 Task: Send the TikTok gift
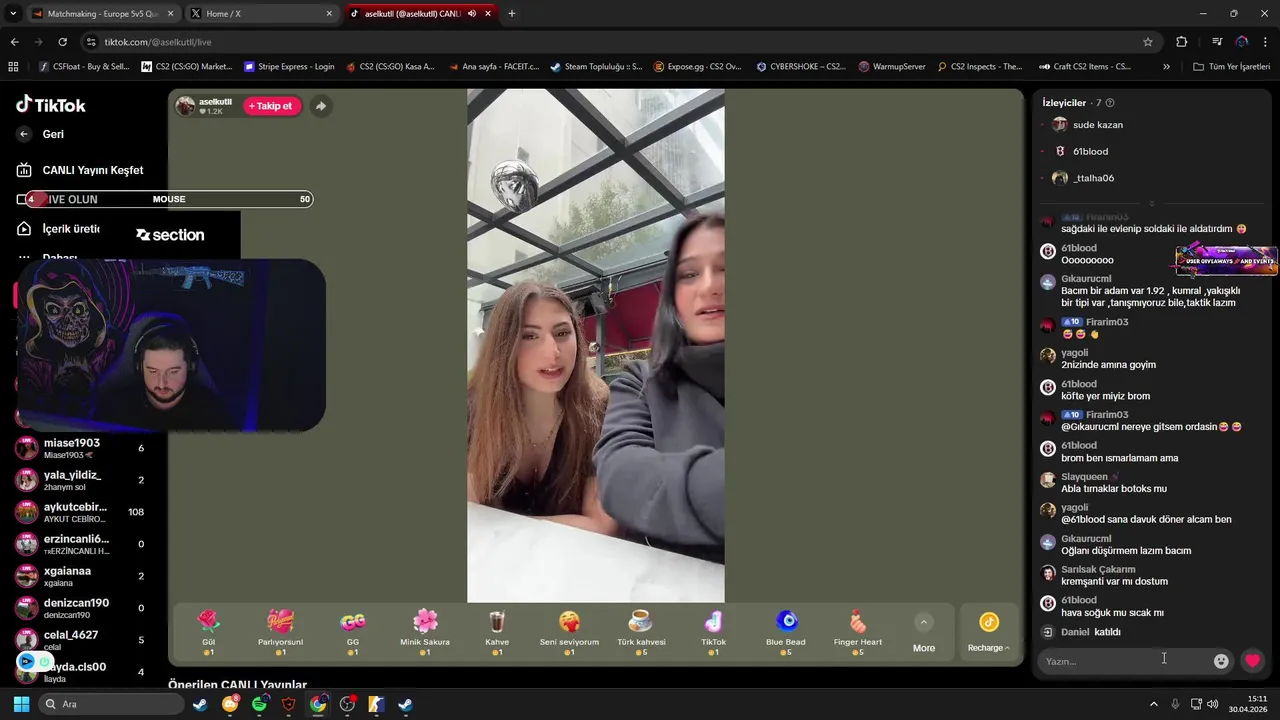713,632
